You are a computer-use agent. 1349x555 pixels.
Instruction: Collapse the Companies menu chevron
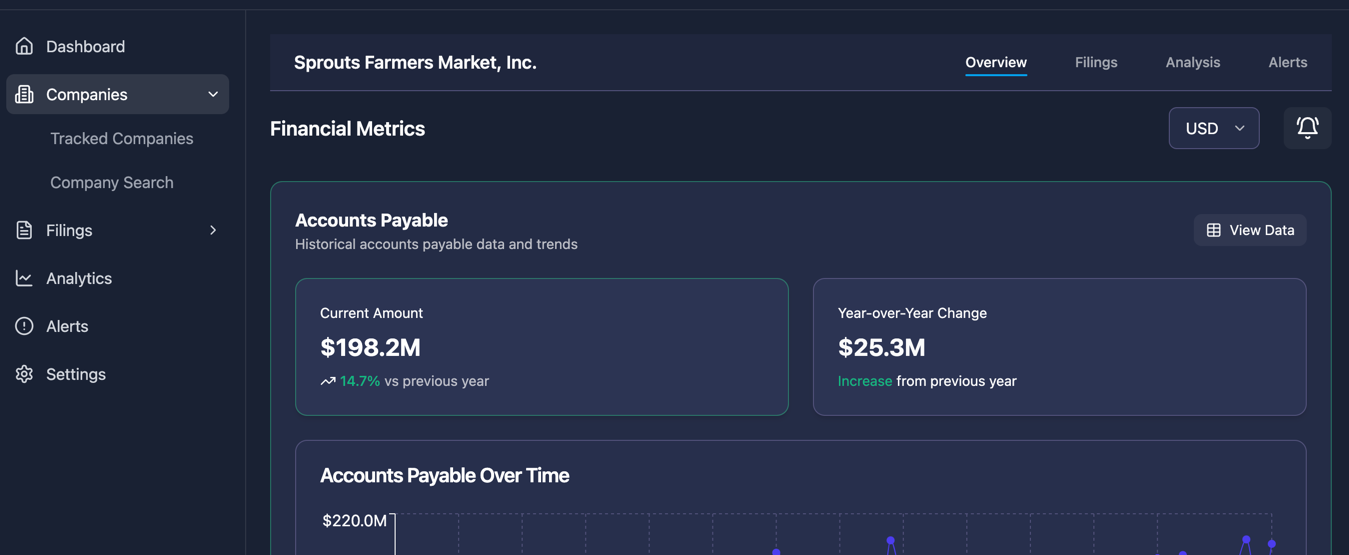(213, 94)
